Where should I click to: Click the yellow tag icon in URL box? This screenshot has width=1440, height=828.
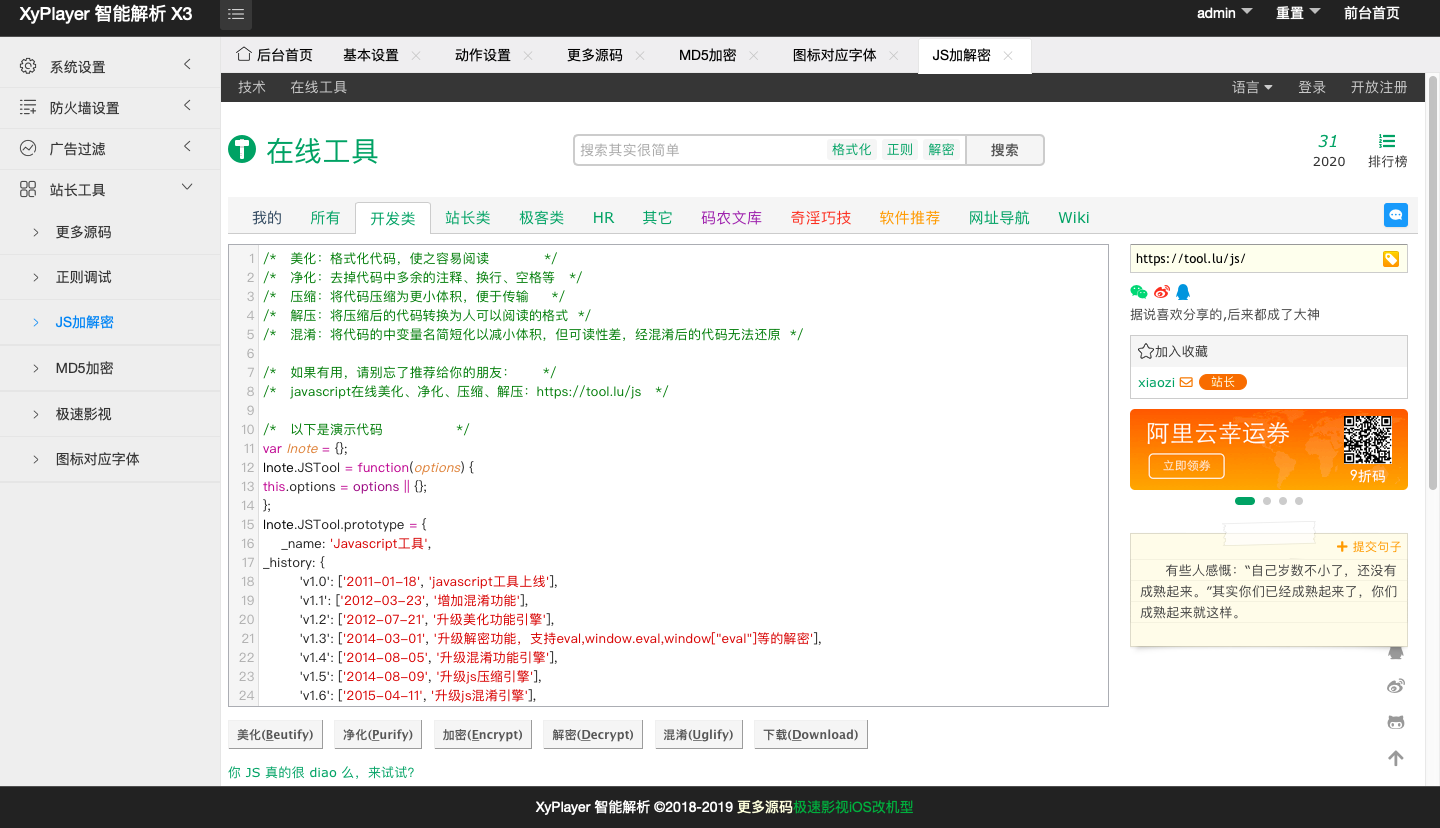(x=1390, y=259)
